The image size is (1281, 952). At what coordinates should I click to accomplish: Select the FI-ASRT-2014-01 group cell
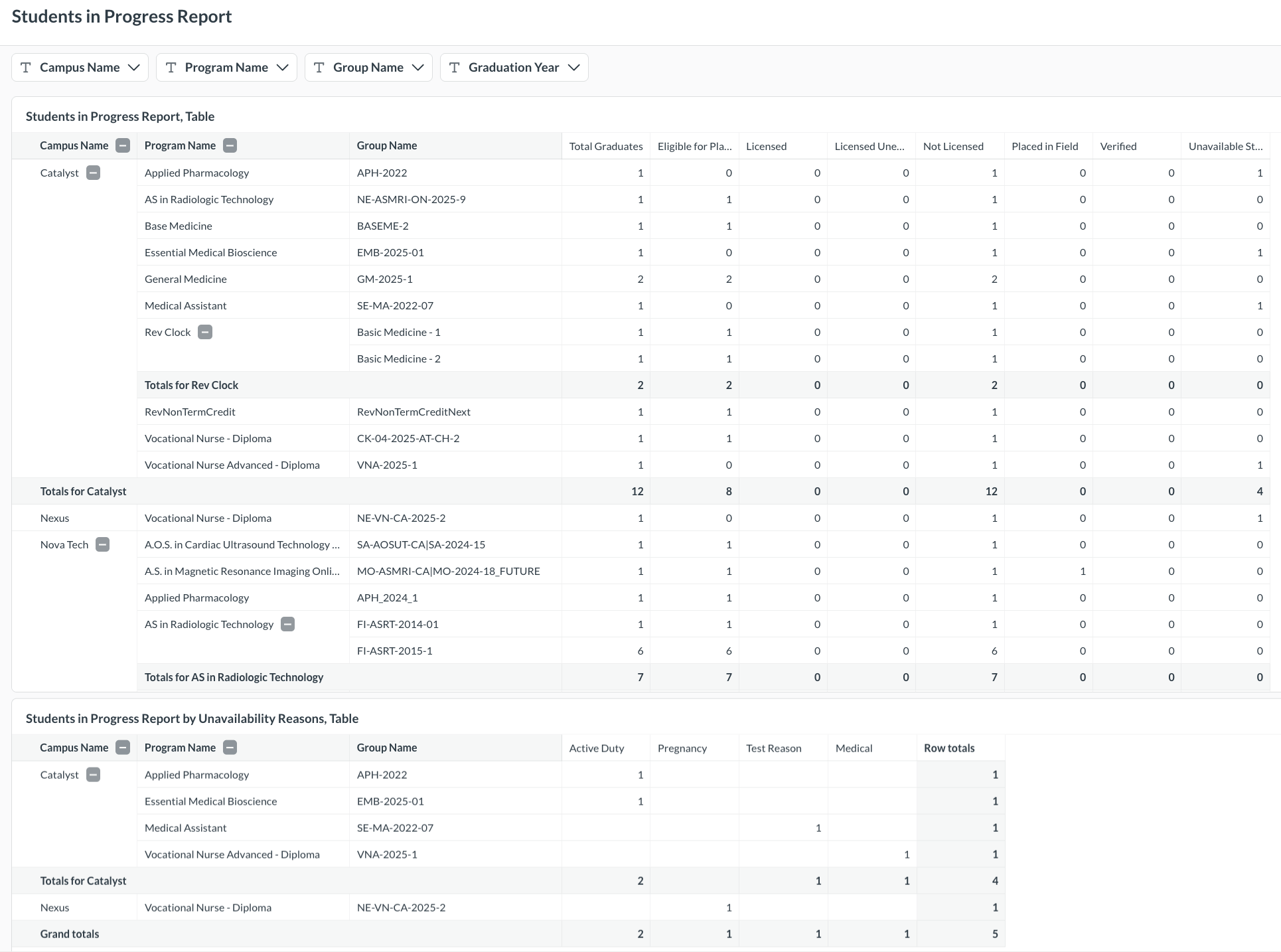[x=455, y=624]
